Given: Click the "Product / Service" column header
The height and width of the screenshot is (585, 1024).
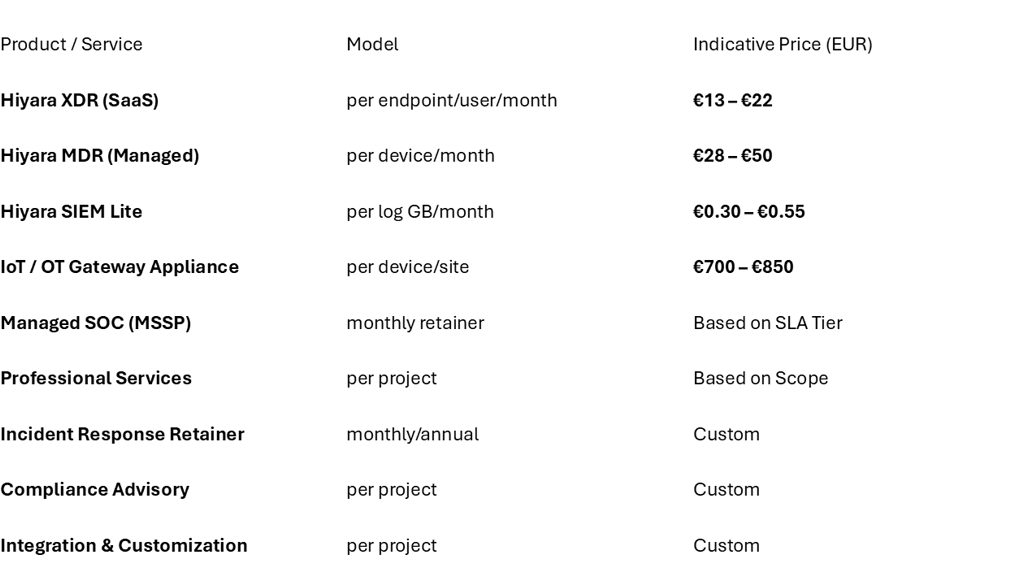Looking at the screenshot, I should click(x=71, y=45).
